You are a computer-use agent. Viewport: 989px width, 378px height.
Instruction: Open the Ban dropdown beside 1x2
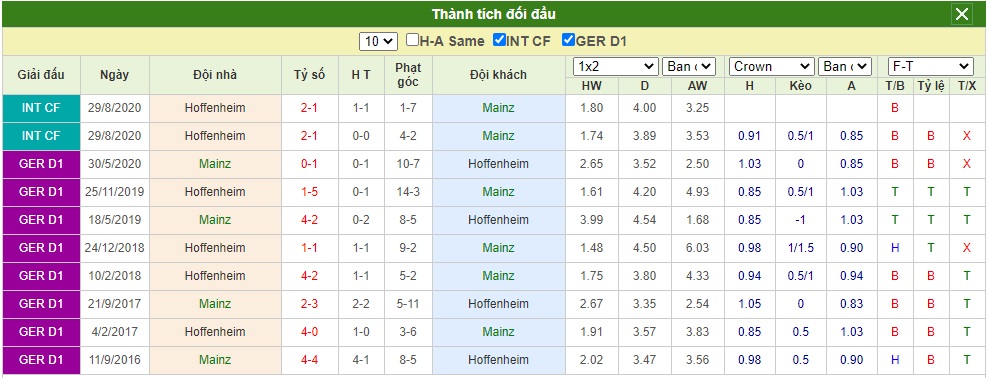[x=689, y=66]
